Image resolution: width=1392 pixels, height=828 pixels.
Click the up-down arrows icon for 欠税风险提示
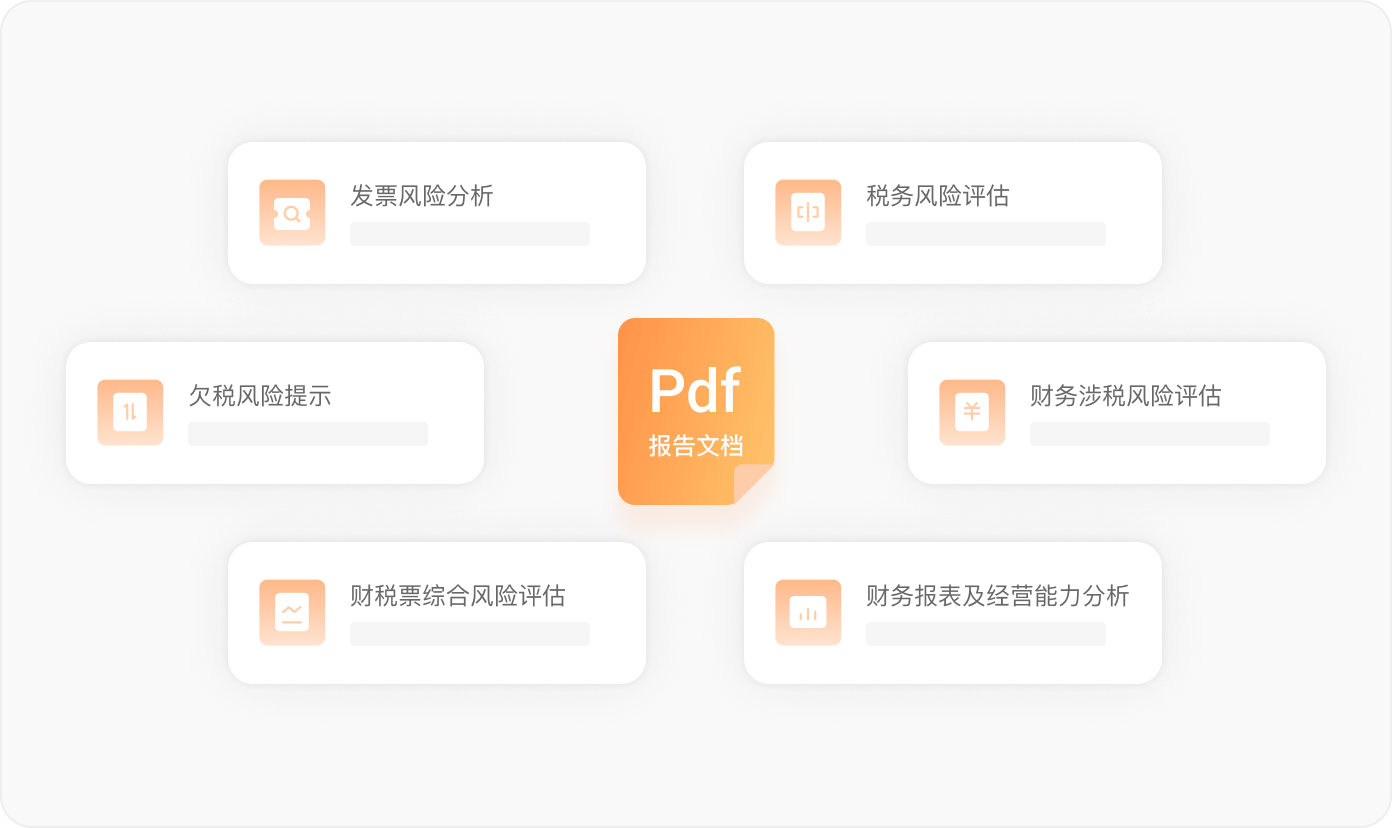tap(130, 412)
